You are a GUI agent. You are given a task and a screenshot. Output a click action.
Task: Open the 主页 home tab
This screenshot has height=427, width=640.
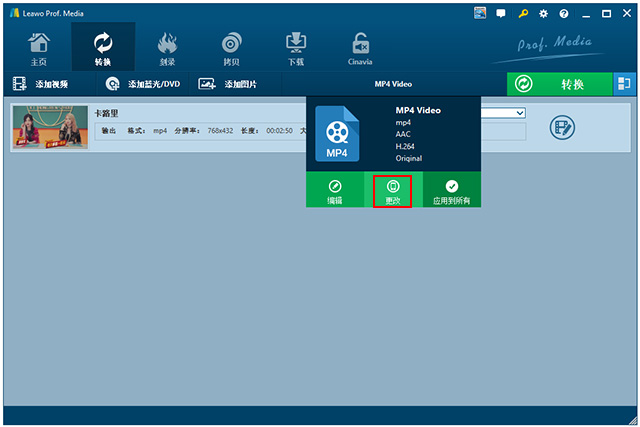coord(39,49)
